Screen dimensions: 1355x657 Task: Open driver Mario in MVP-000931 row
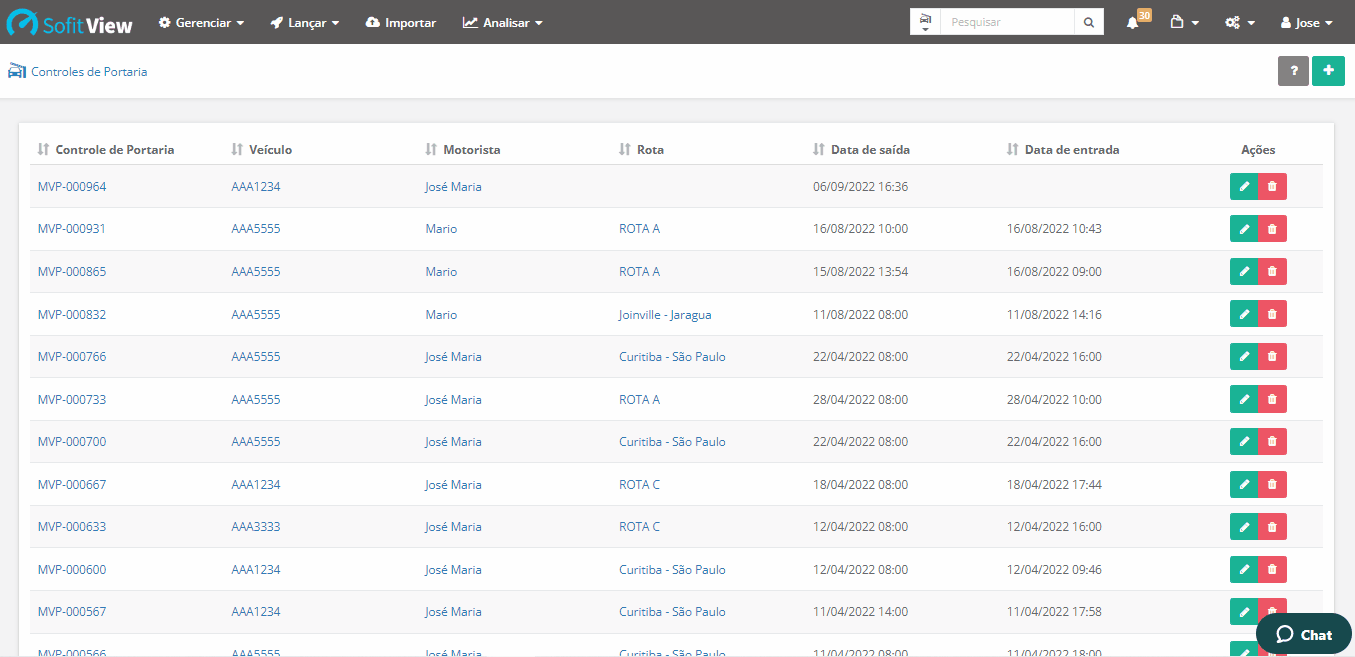tap(441, 229)
